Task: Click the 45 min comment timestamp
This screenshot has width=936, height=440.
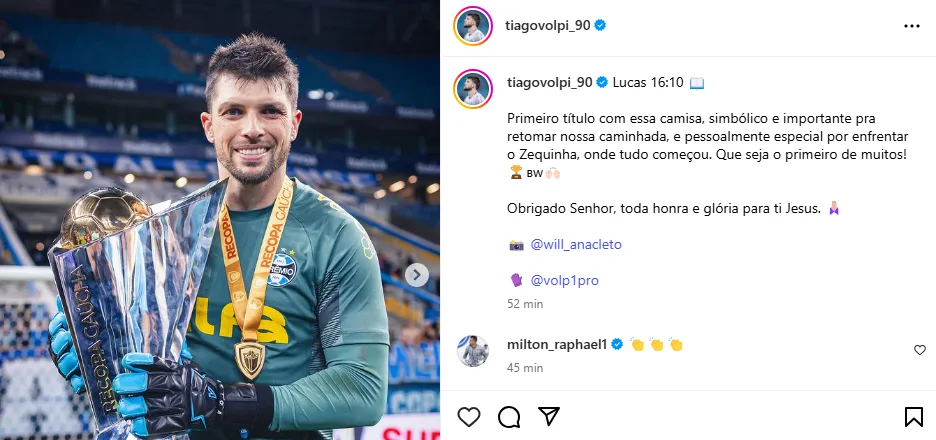Action: click(525, 368)
